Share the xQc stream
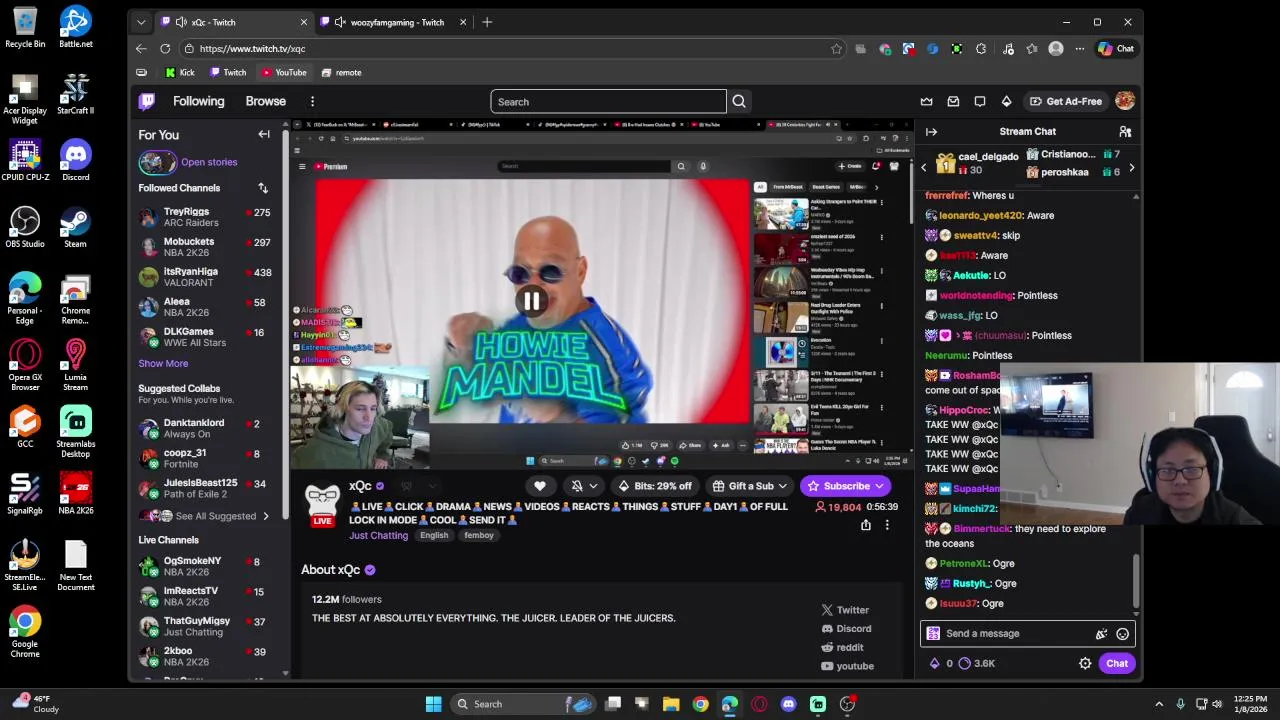The width and height of the screenshot is (1280, 720). 865,525
